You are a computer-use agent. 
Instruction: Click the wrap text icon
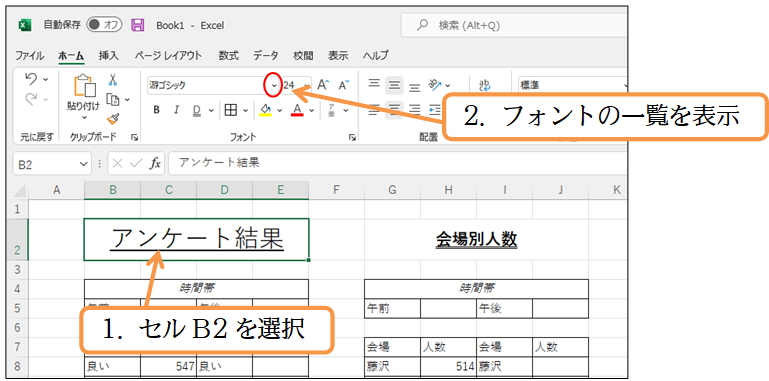[485, 85]
